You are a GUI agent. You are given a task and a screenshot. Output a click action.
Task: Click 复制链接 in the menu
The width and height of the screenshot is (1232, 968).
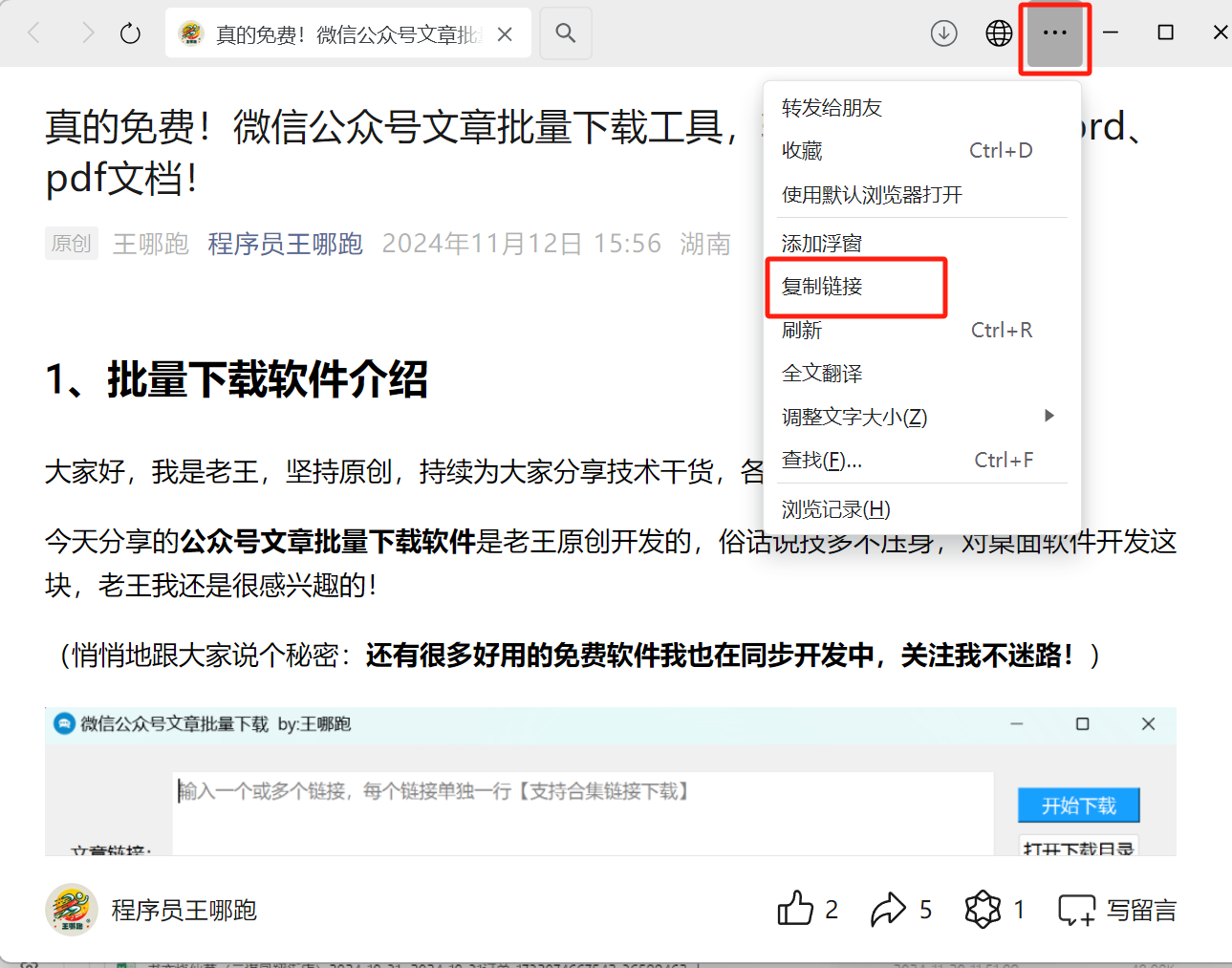(821, 287)
